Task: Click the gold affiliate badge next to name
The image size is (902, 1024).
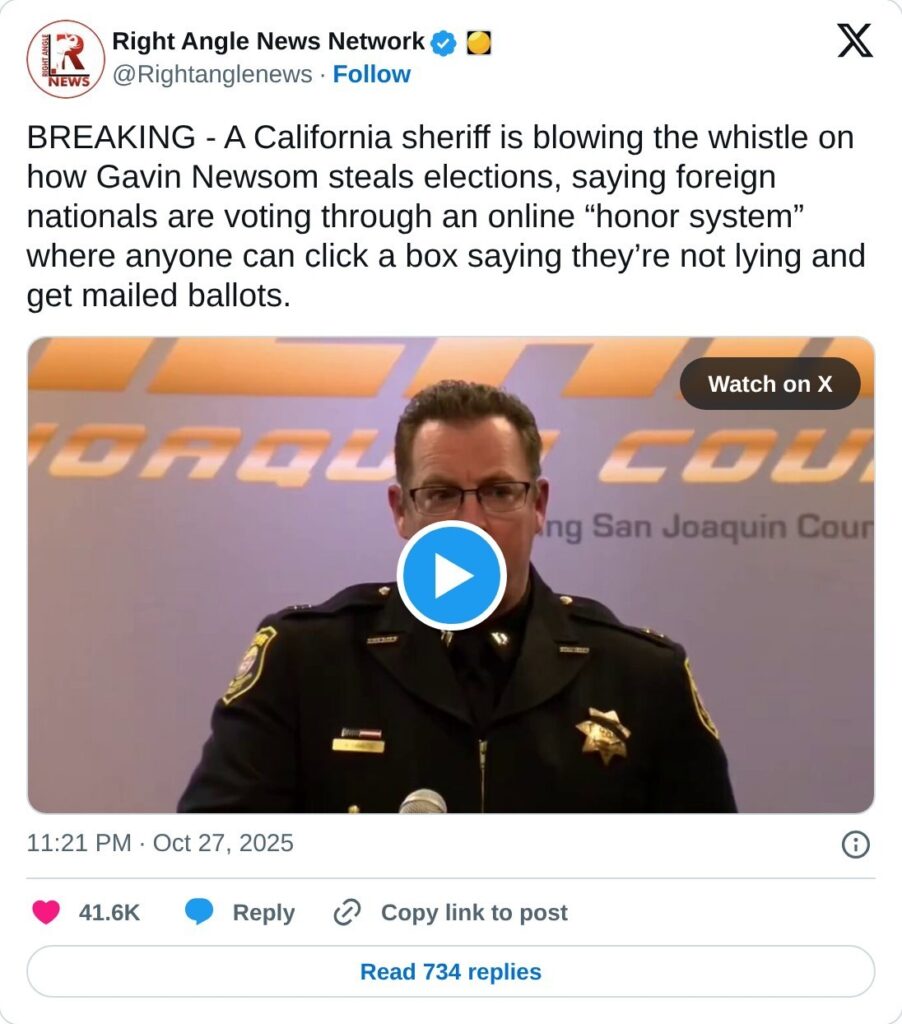Action: coord(479,43)
